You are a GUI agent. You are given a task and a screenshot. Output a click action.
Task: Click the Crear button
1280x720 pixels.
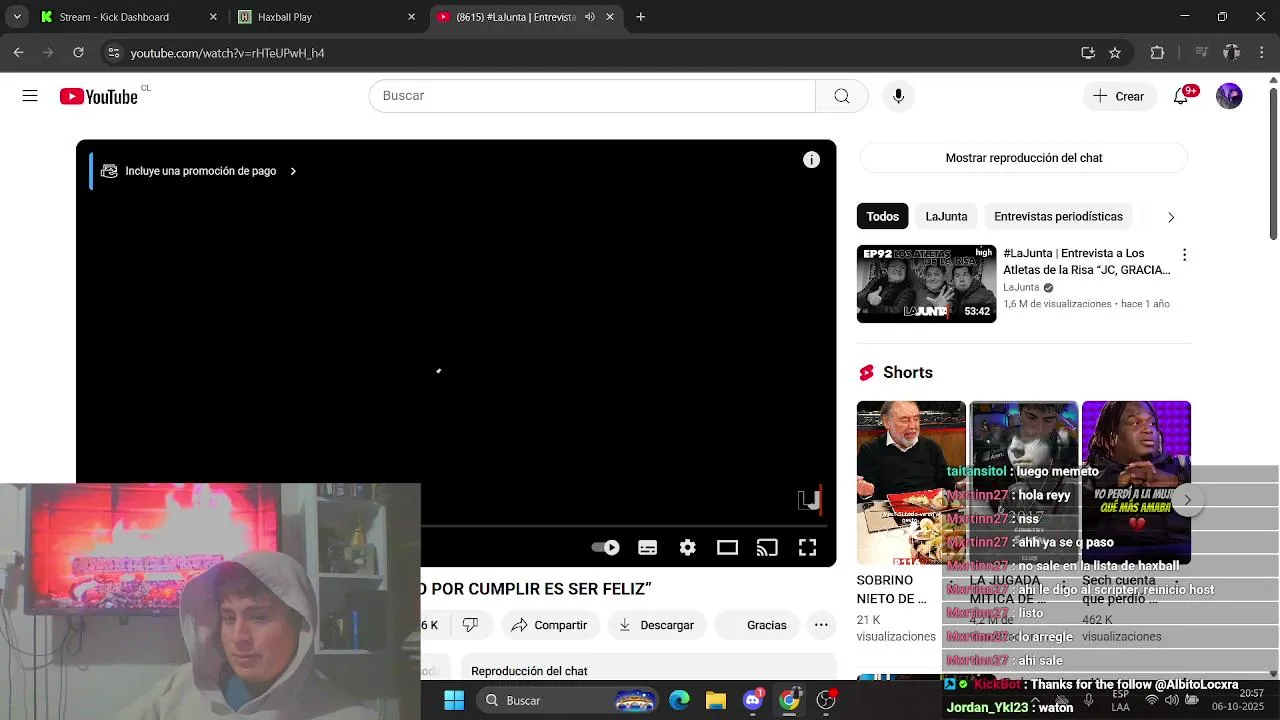1119,96
